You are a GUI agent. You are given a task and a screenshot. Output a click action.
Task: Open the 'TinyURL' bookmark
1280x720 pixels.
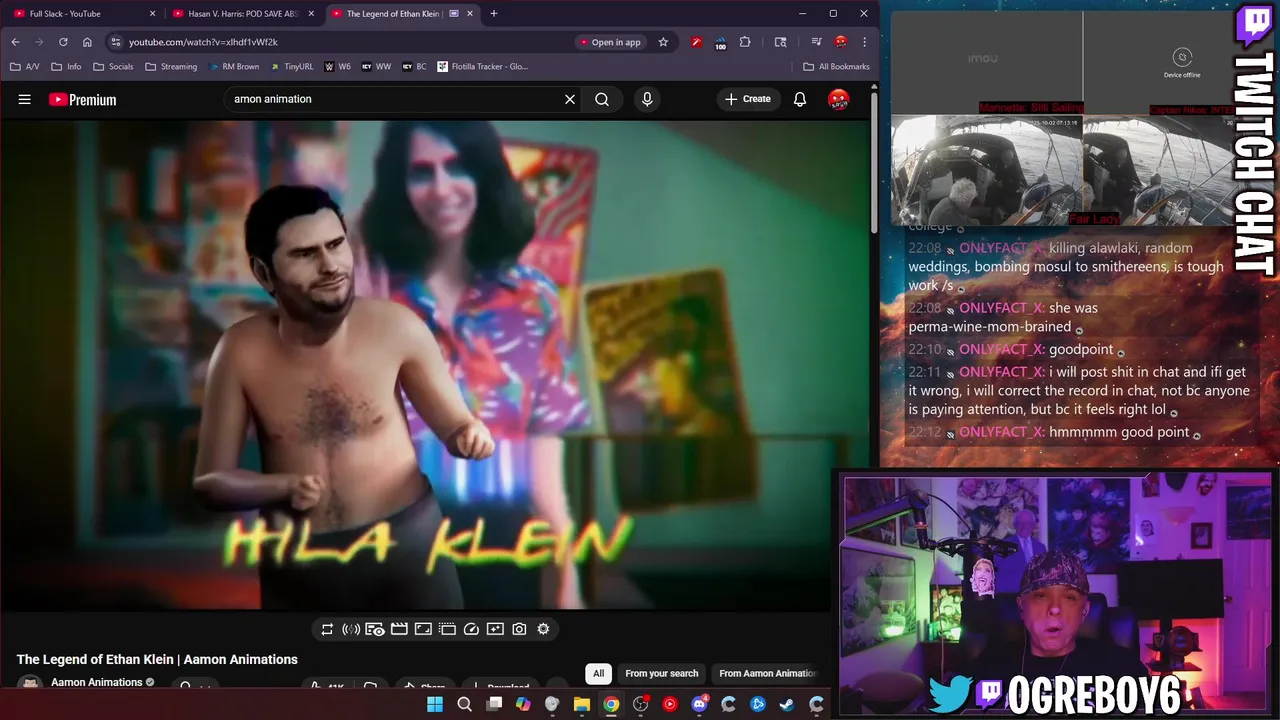[x=291, y=67]
